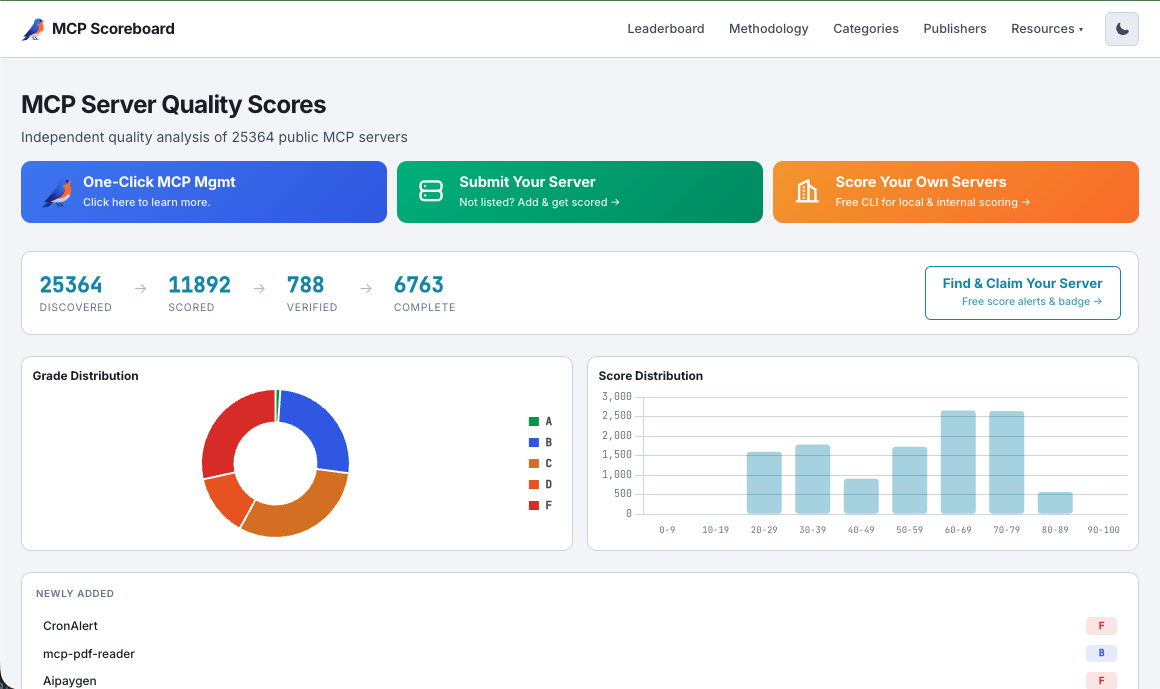Open the Methodology page
Viewport: 1160px width, 689px height.
click(768, 29)
